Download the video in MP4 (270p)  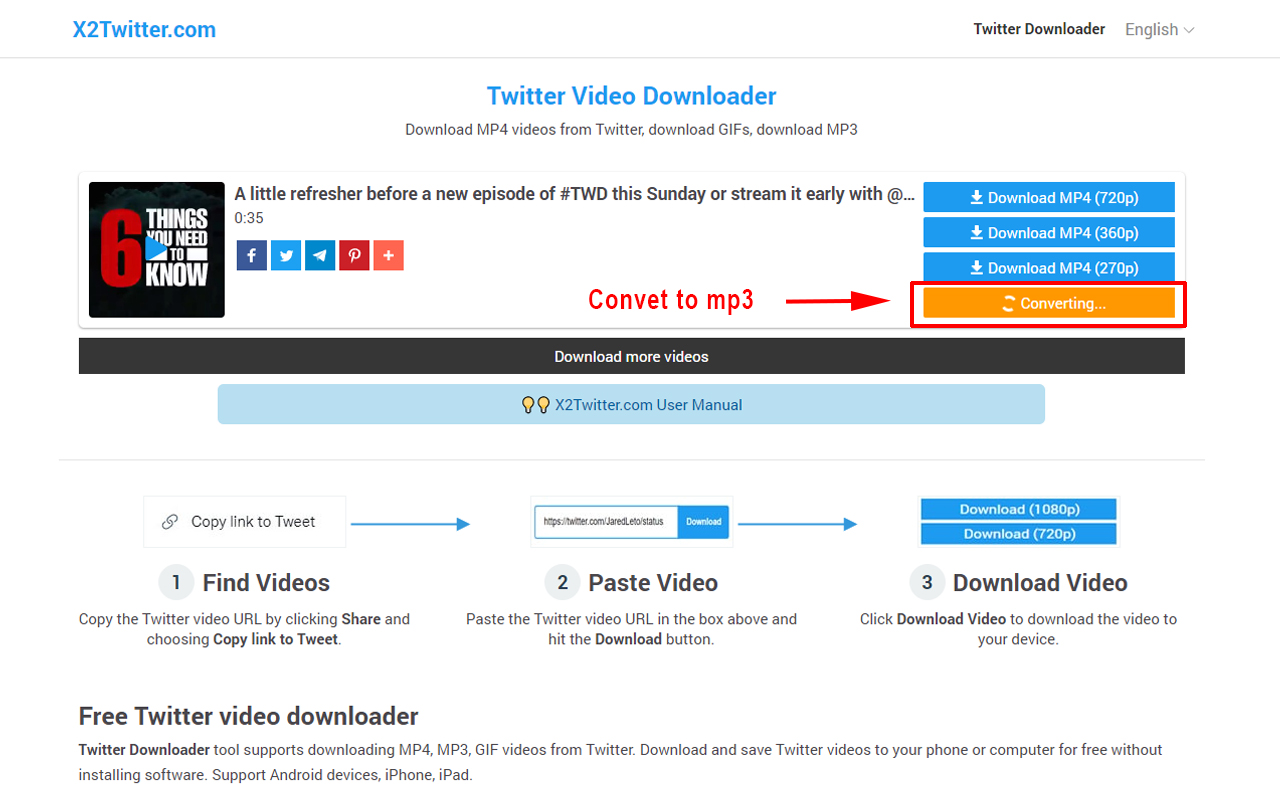point(1048,267)
